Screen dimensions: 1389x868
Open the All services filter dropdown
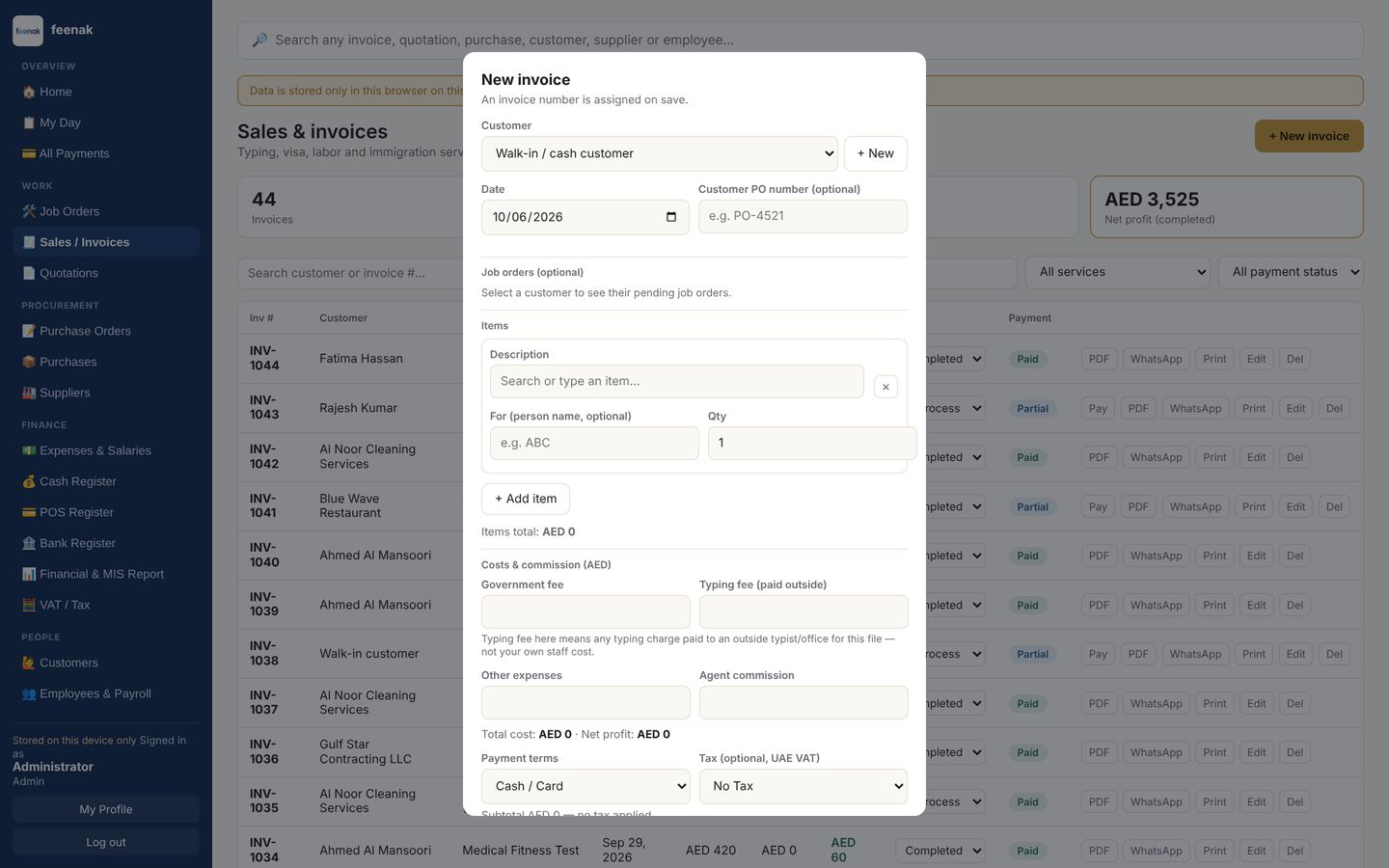coord(1118,272)
